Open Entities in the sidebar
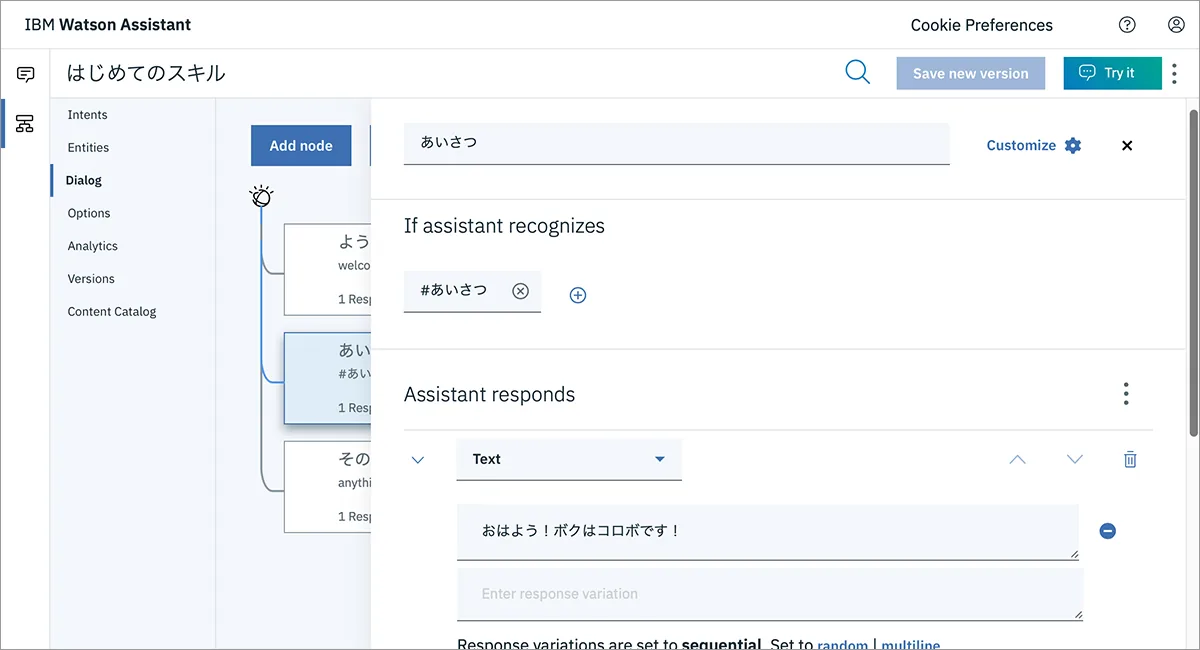This screenshot has width=1200, height=650. [89, 147]
